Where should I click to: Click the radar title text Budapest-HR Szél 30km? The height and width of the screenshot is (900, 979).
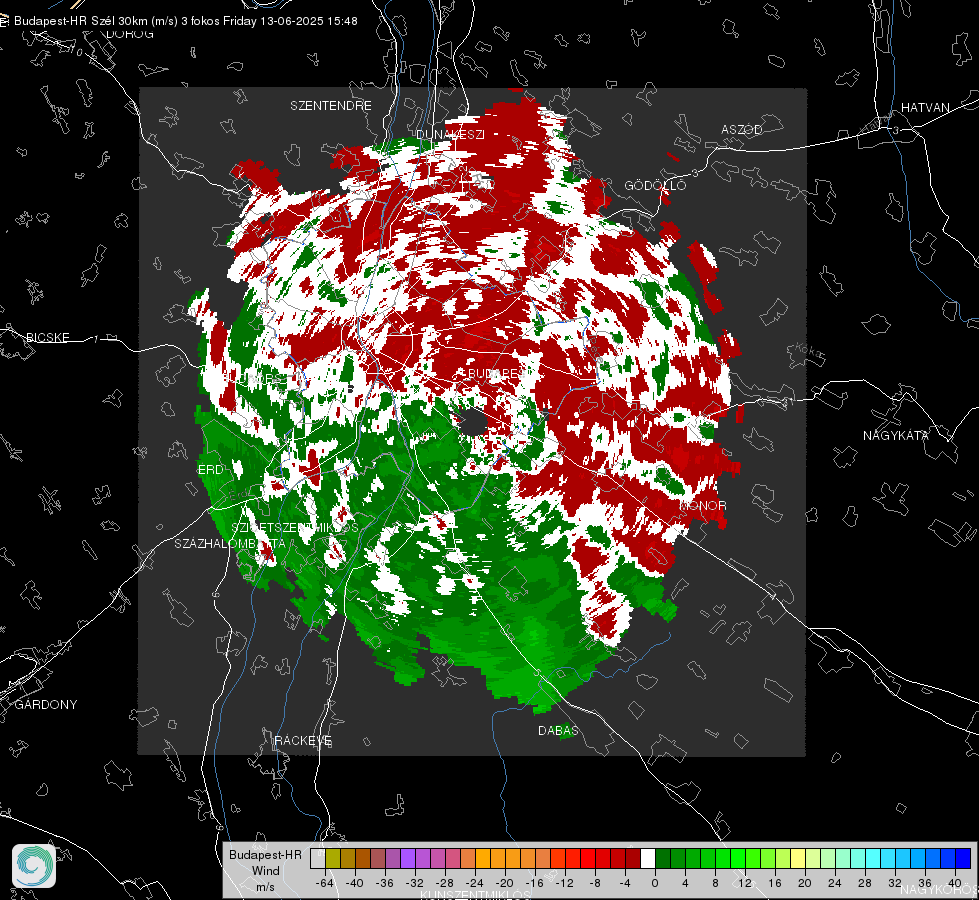81,21
